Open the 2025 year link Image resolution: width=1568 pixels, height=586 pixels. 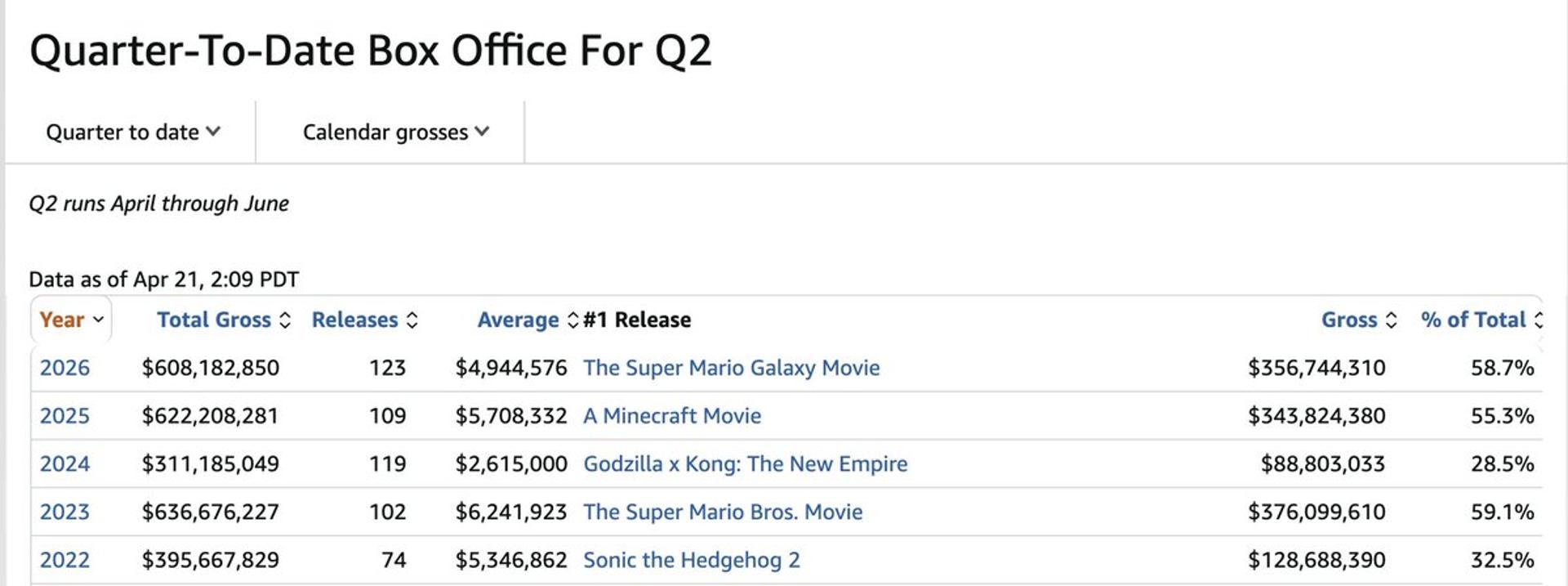(x=65, y=416)
